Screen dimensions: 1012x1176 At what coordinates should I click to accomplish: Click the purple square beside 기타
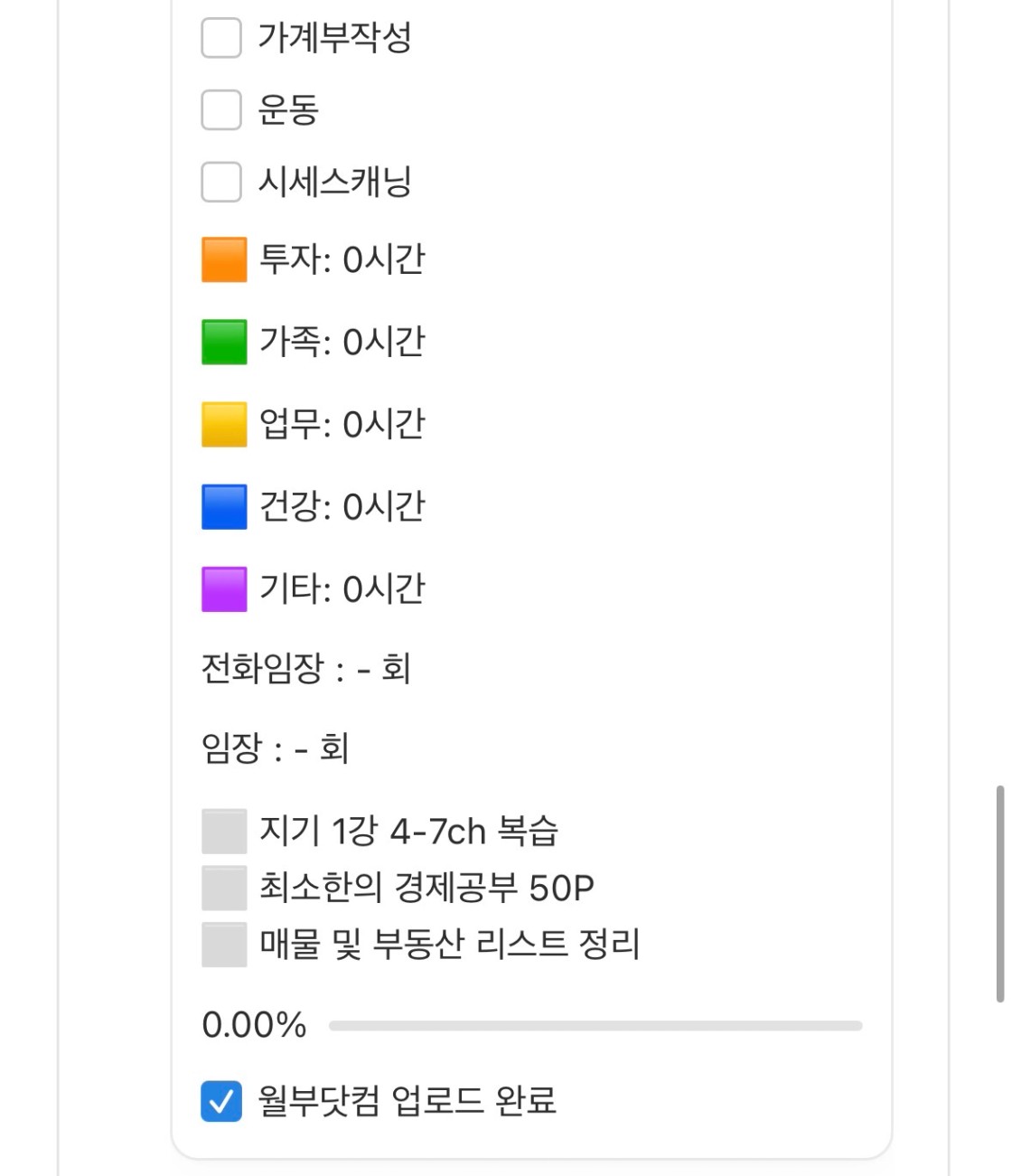point(224,589)
